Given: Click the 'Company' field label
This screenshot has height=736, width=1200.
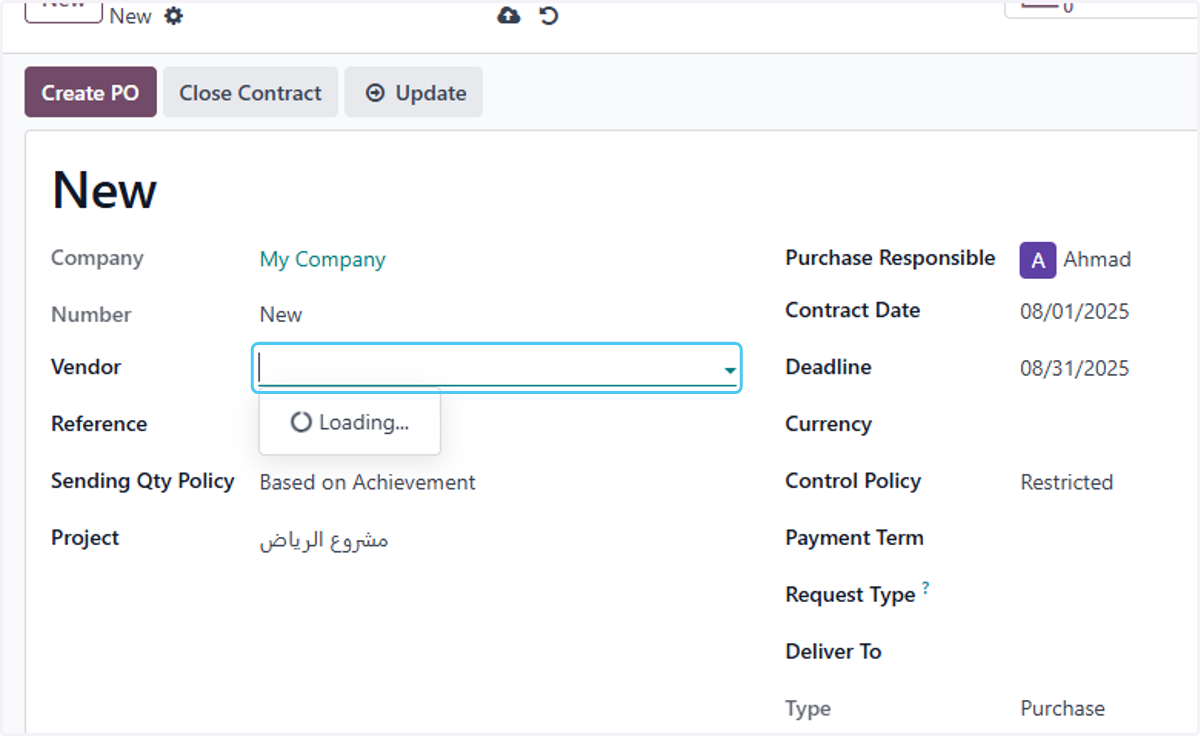Looking at the screenshot, I should (x=97, y=258).
